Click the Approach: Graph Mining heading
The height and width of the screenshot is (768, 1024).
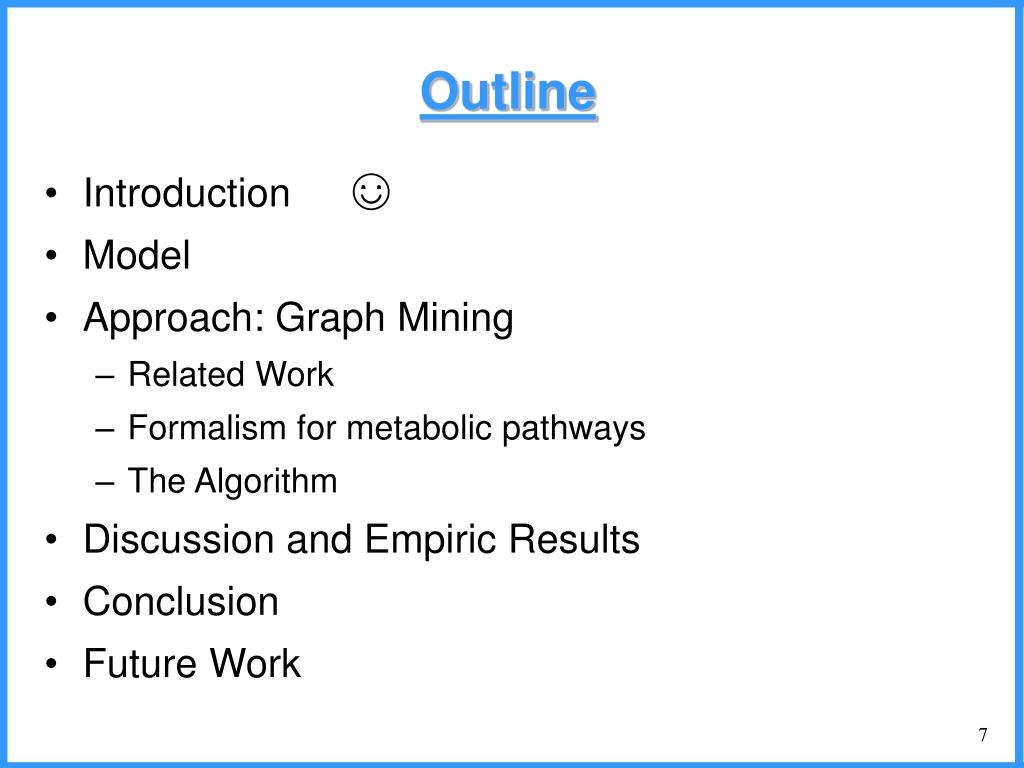pos(298,318)
